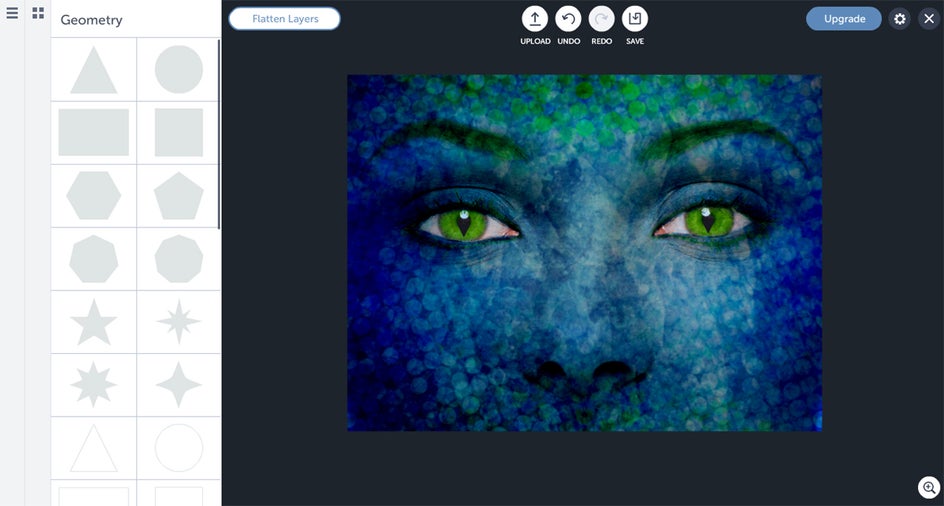Click the Upload icon
Image resolution: width=944 pixels, height=506 pixels.
[x=535, y=19]
